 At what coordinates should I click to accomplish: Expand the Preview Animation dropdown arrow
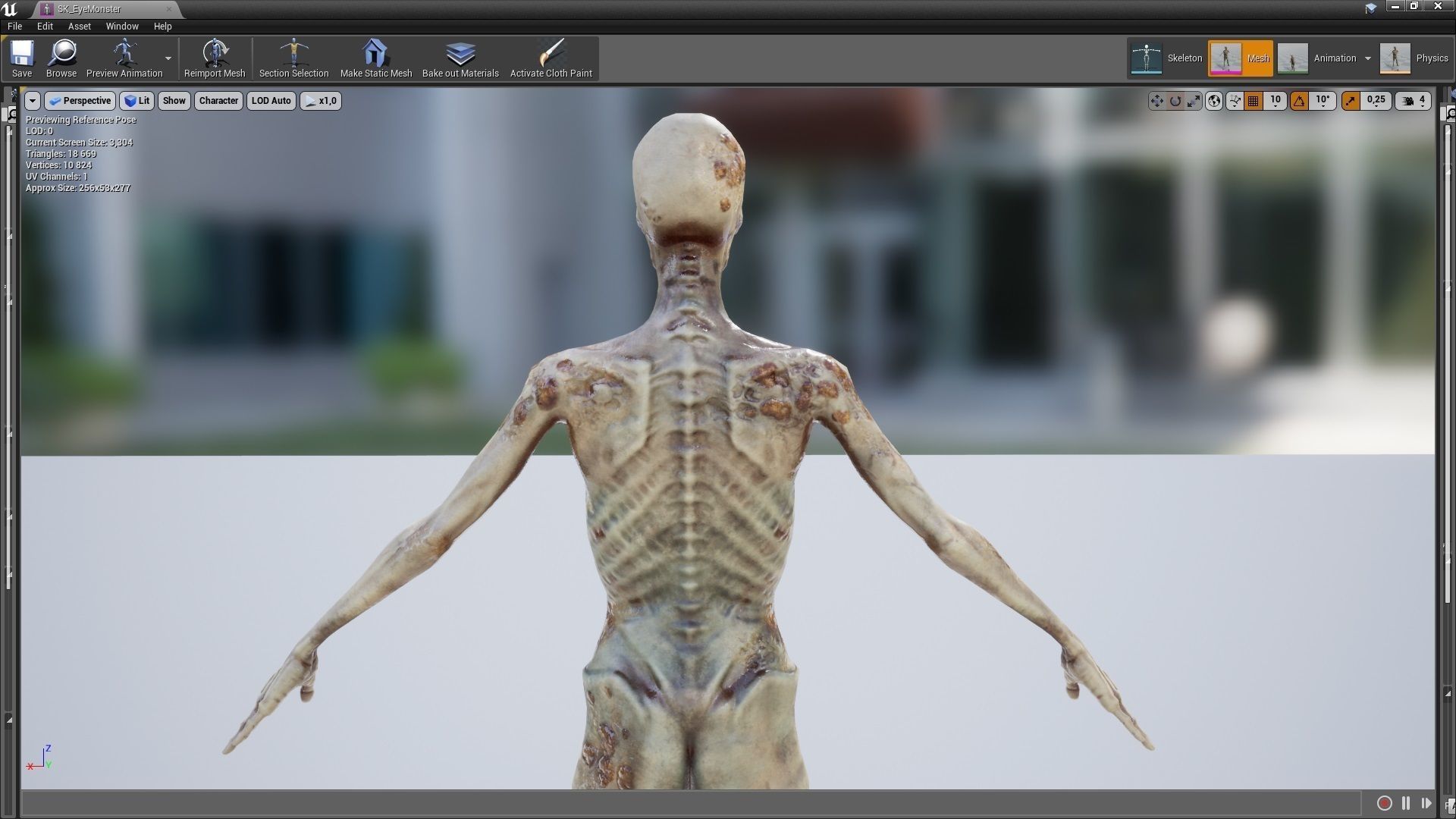tap(168, 58)
